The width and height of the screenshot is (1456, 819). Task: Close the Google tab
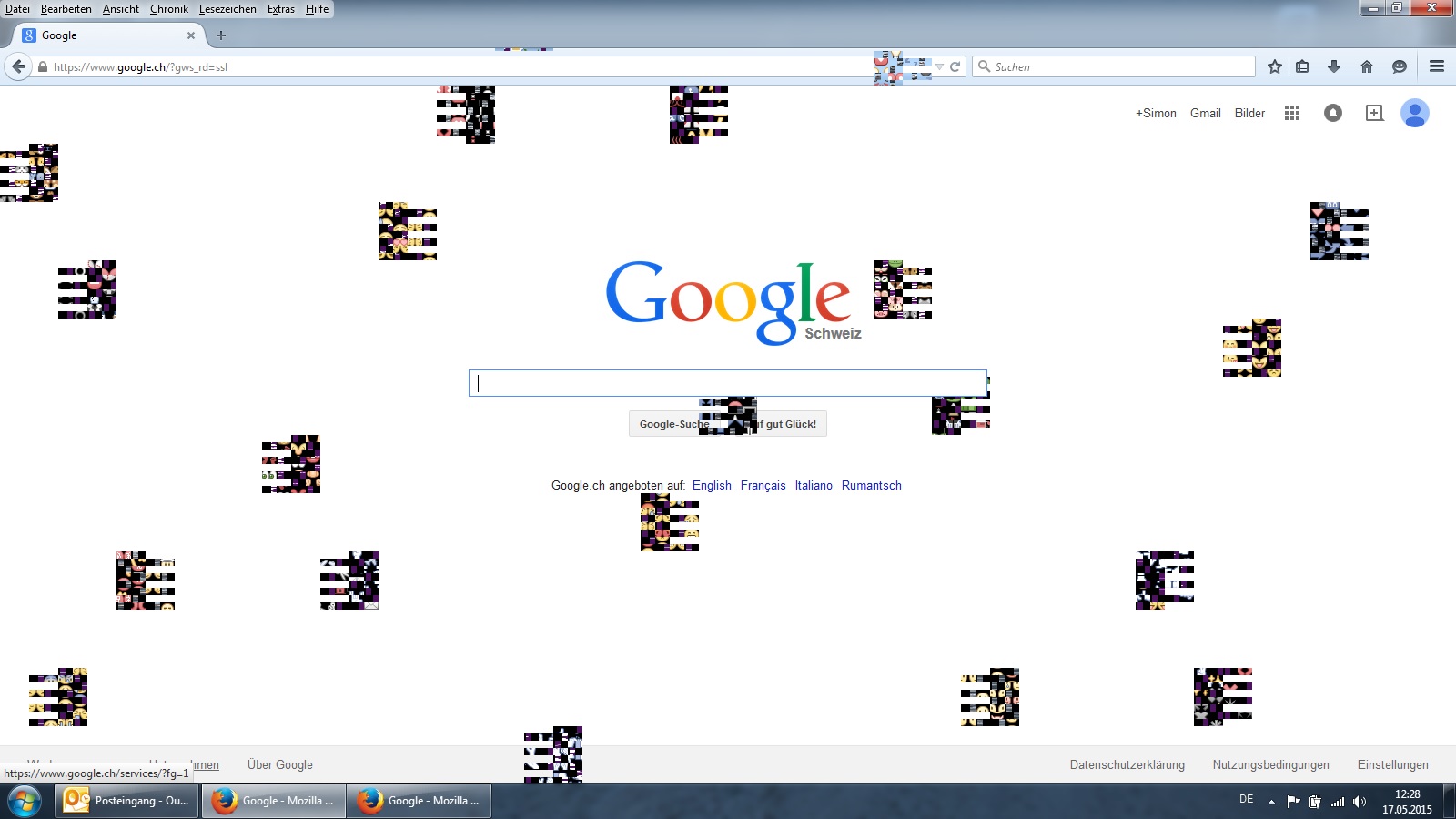coord(191,35)
